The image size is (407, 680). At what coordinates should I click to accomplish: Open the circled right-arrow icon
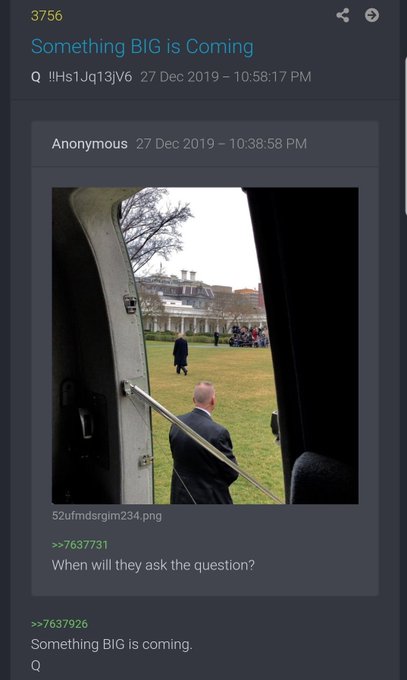pyautogui.click(x=371, y=15)
